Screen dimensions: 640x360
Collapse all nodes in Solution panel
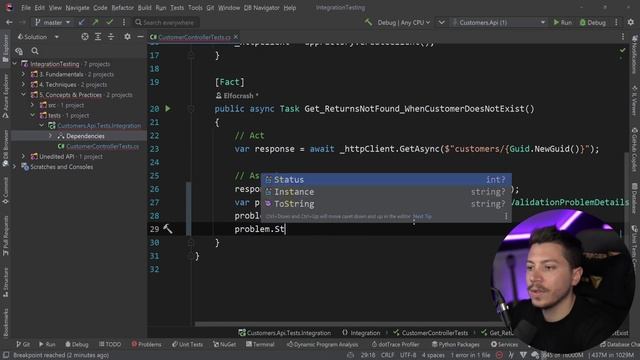(111, 37)
